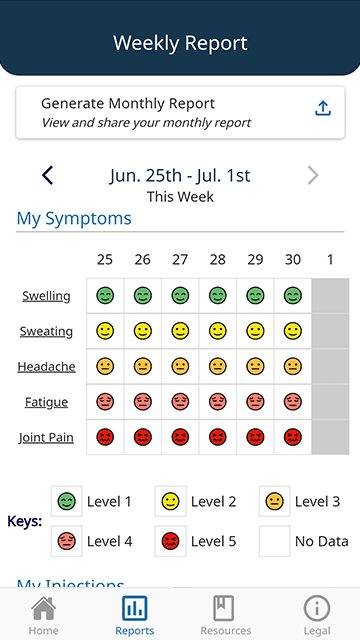Tap Swelling green face for day 25

point(105,296)
